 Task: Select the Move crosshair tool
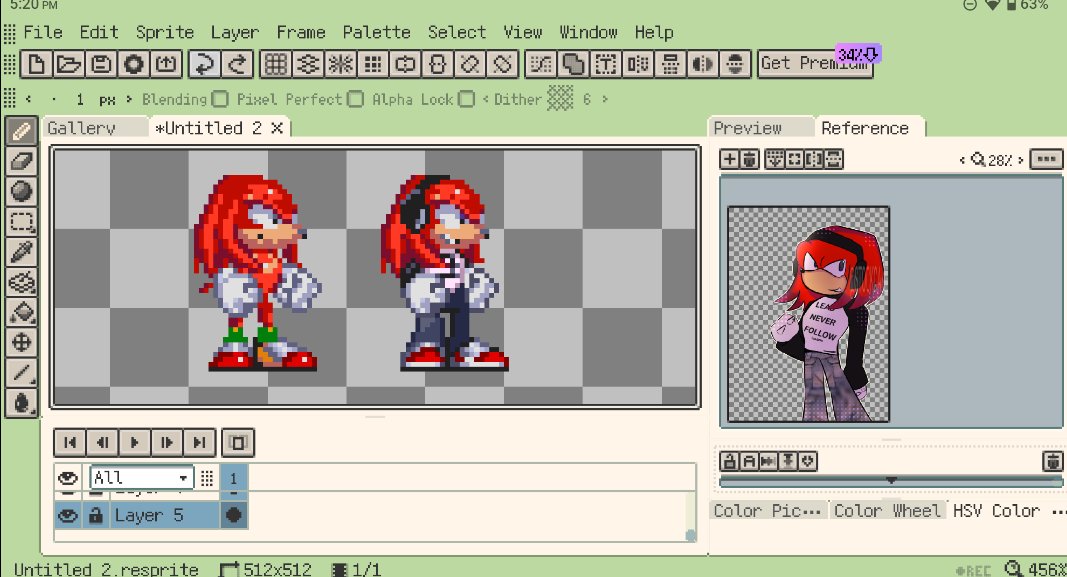21,342
